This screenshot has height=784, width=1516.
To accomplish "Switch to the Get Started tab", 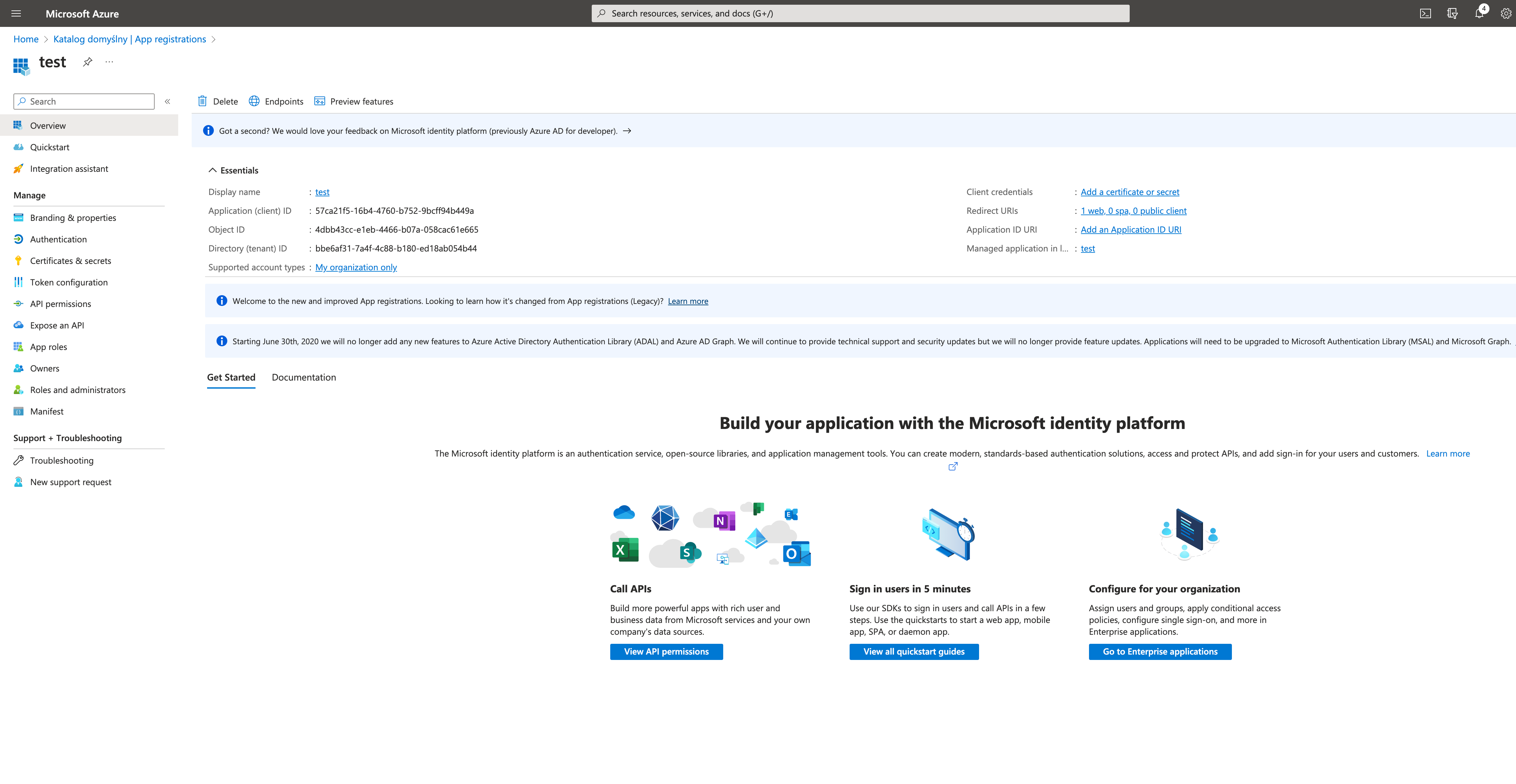I will click(231, 377).
